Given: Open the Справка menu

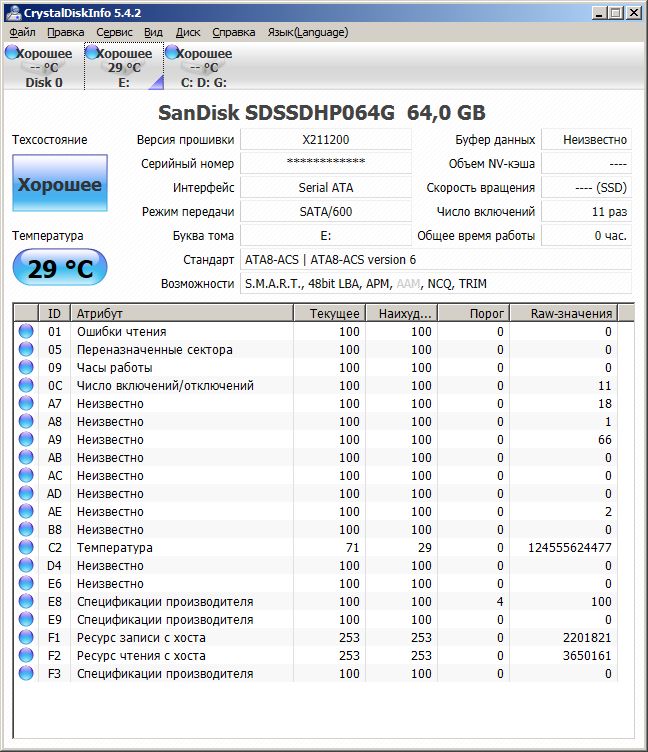Looking at the screenshot, I should (234, 32).
